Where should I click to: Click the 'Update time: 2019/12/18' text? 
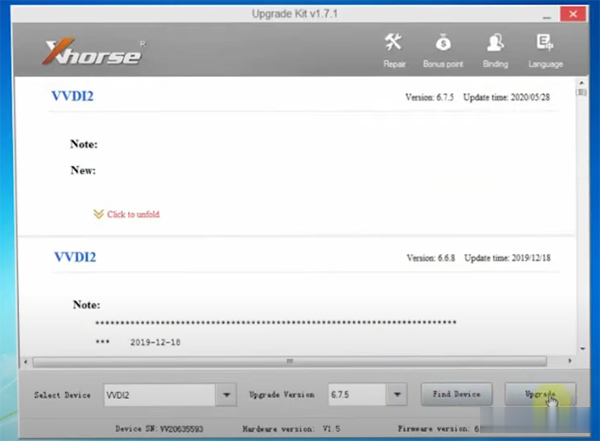pos(507,258)
